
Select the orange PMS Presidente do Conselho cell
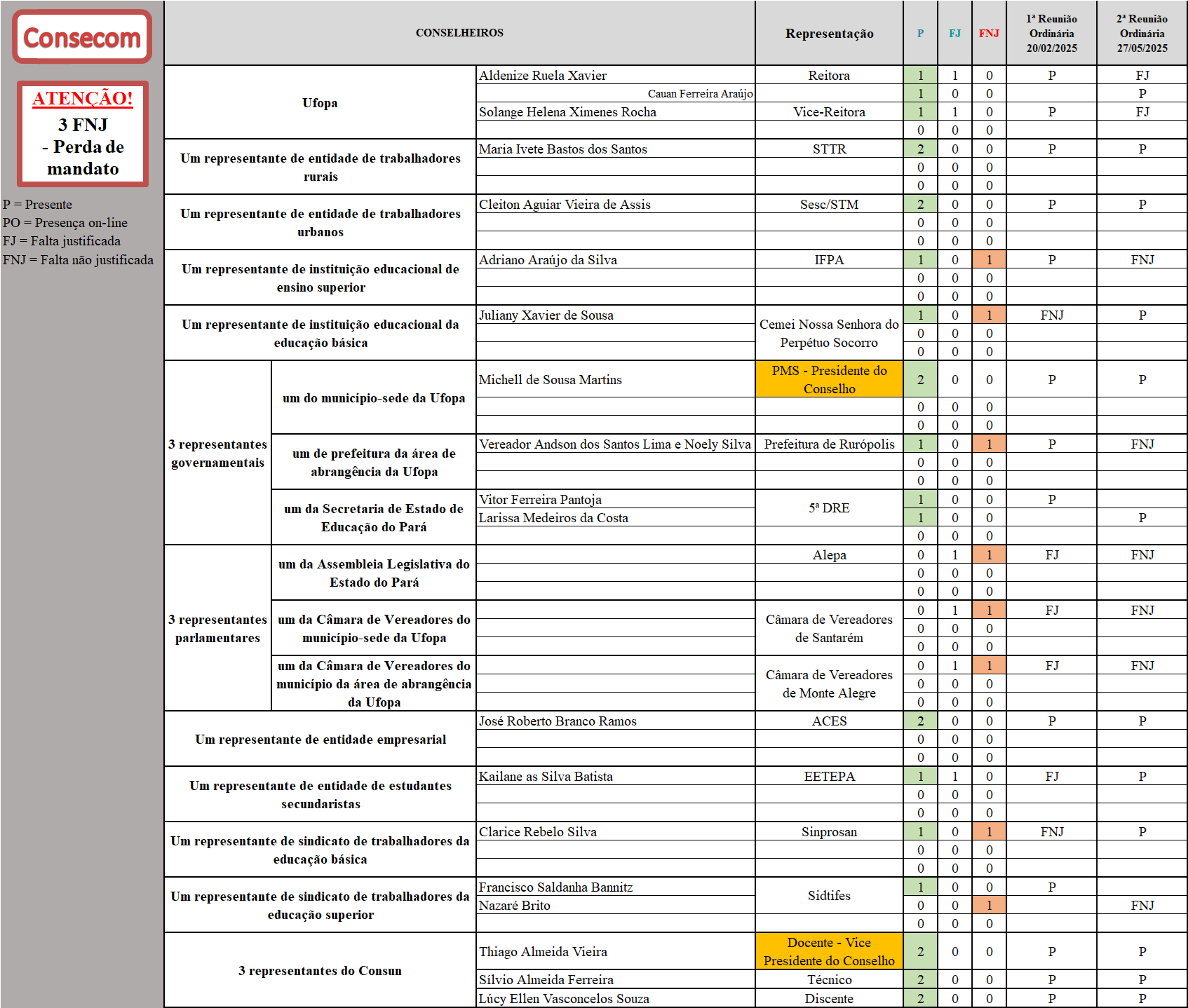point(828,379)
